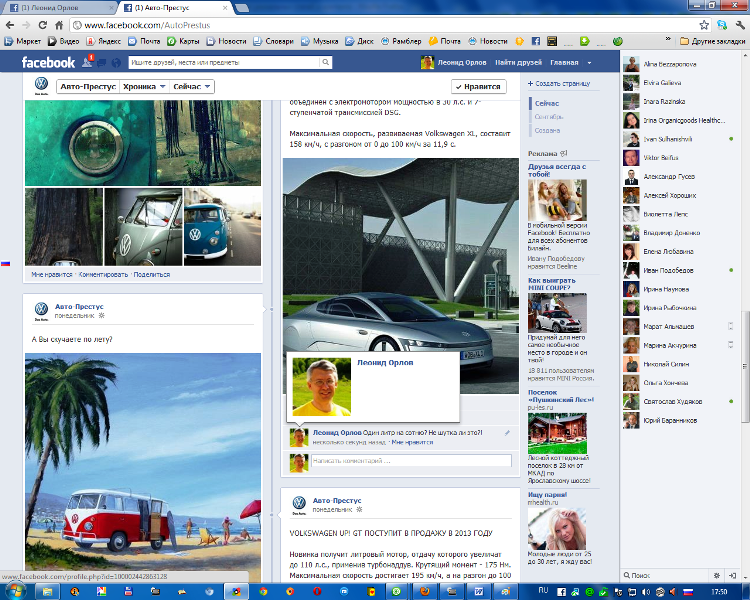Viewport: 750px width, 600px height.
Task: Toggle the Нравится page like button
Action: (x=478, y=87)
